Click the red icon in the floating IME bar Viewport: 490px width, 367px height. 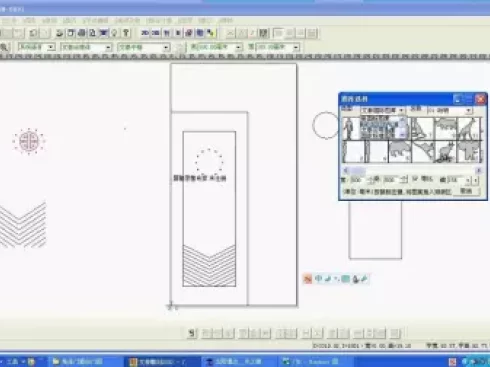click(x=307, y=278)
